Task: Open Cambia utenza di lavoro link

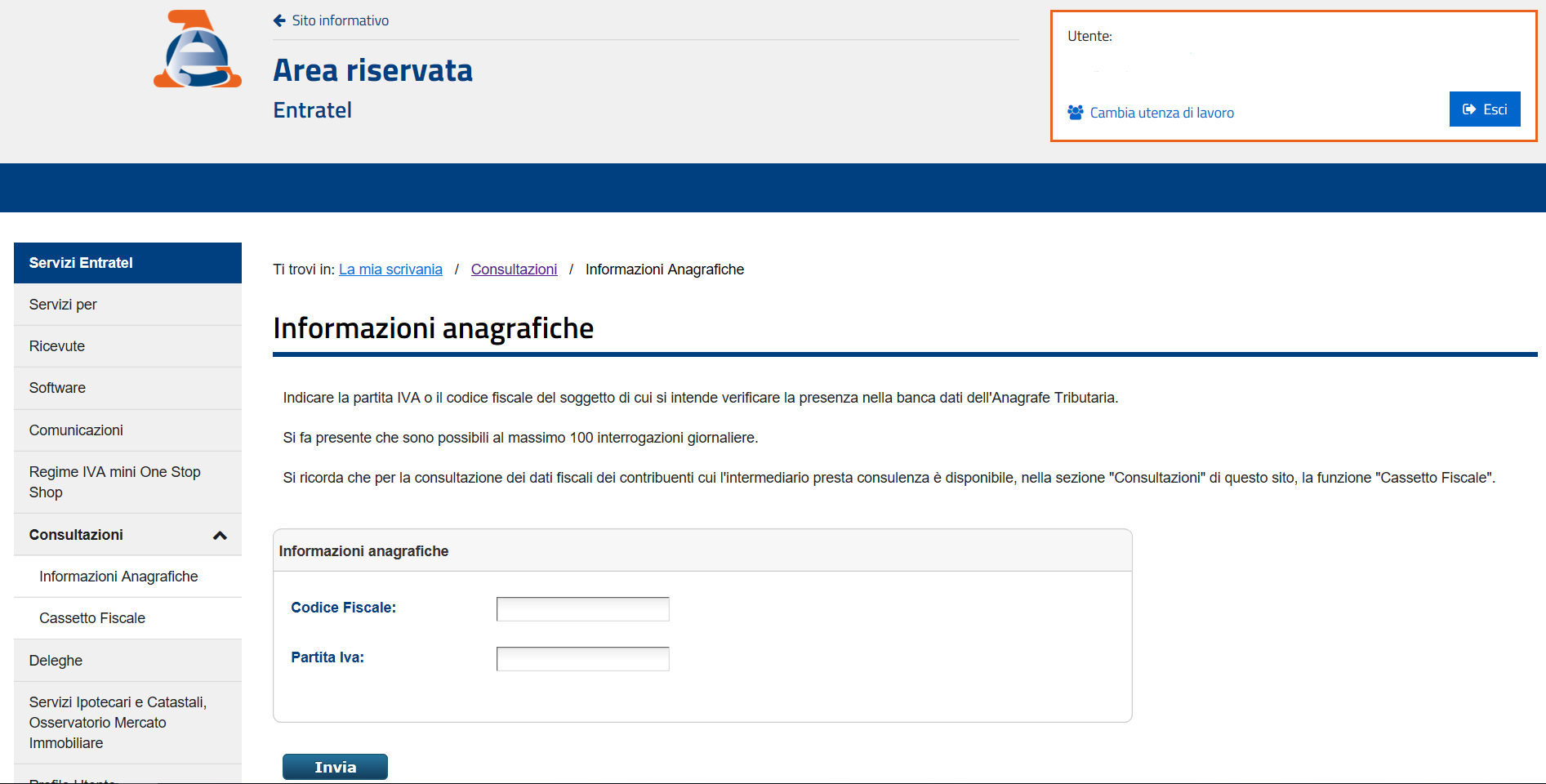Action: click(1161, 113)
